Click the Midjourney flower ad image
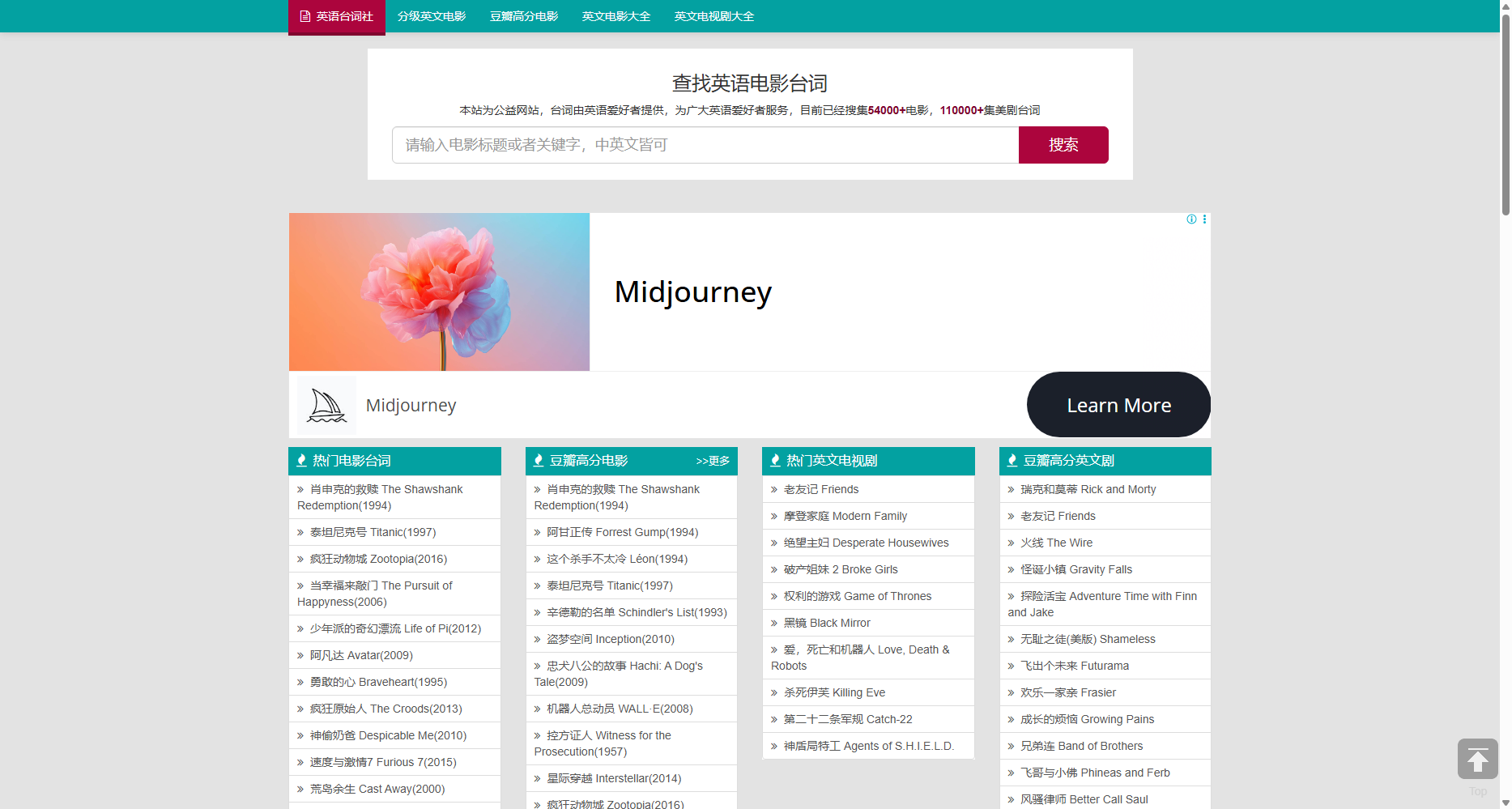Screen dimensions: 1512x809 pyautogui.click(x=439, y=292)
